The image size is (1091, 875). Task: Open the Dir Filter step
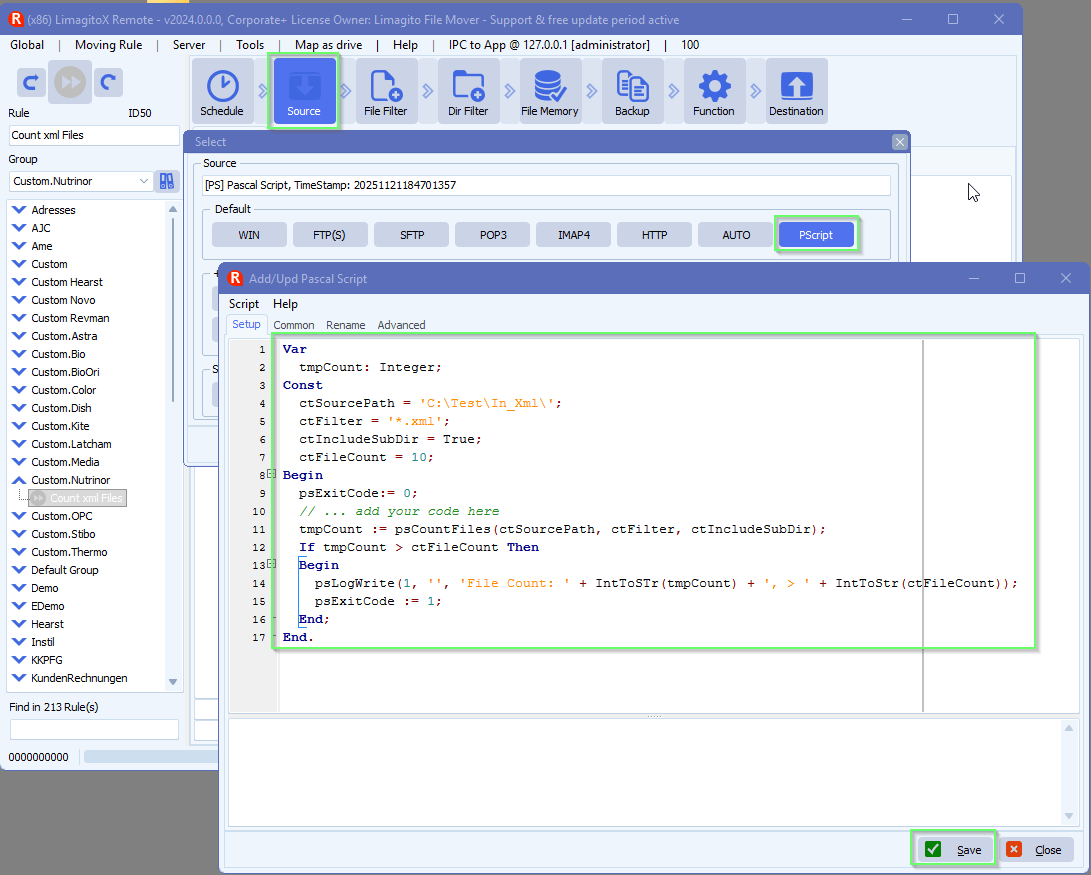coord(467,90)
